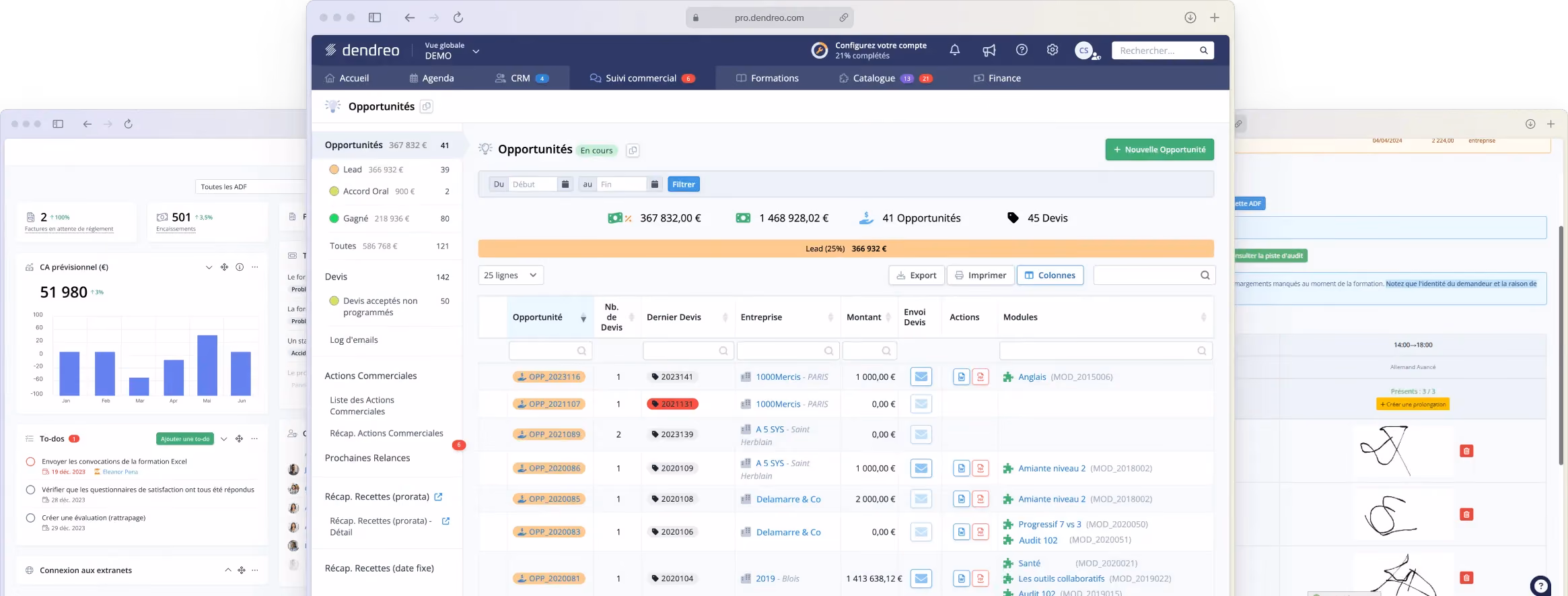Open external link for Récap. Recettes (prorata) - Détail
The height and width of the screenshot is (596, 1568).
(x=446, y=521)
